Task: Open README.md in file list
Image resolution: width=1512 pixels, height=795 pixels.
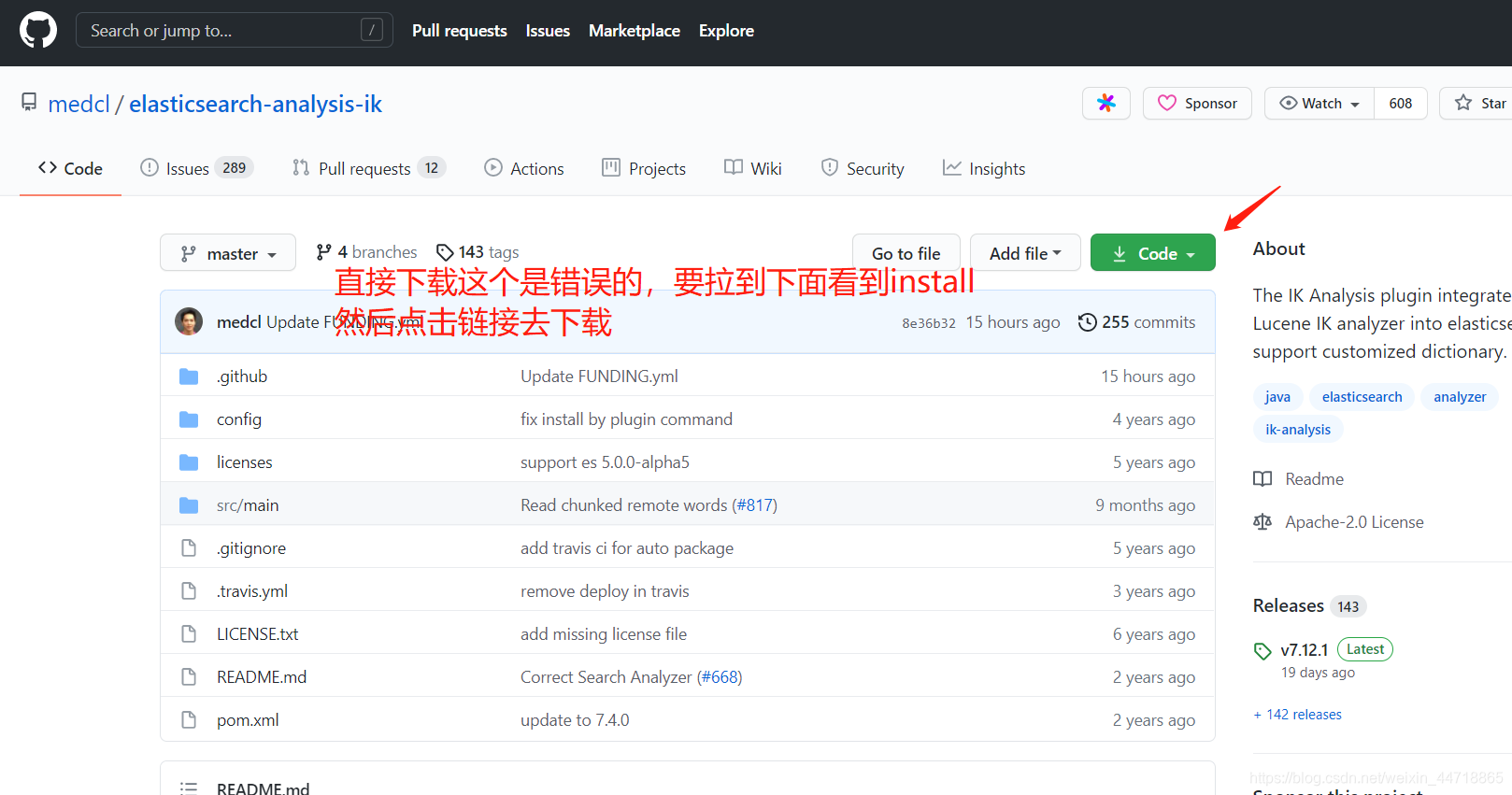Action: pyautogui.click(x=262, y=677)
